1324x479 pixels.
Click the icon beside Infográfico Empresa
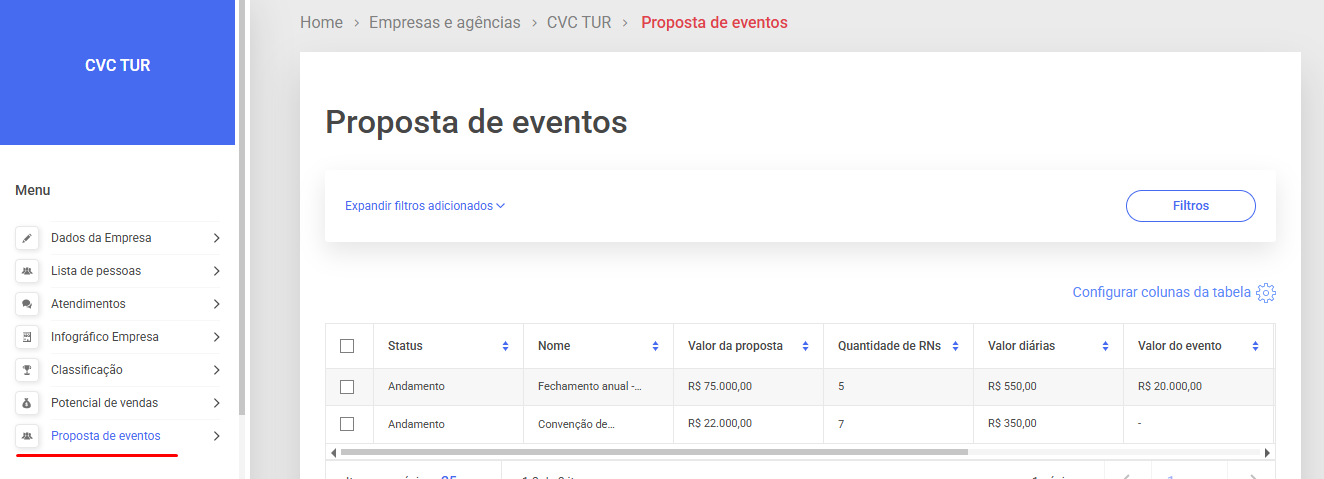27,337
